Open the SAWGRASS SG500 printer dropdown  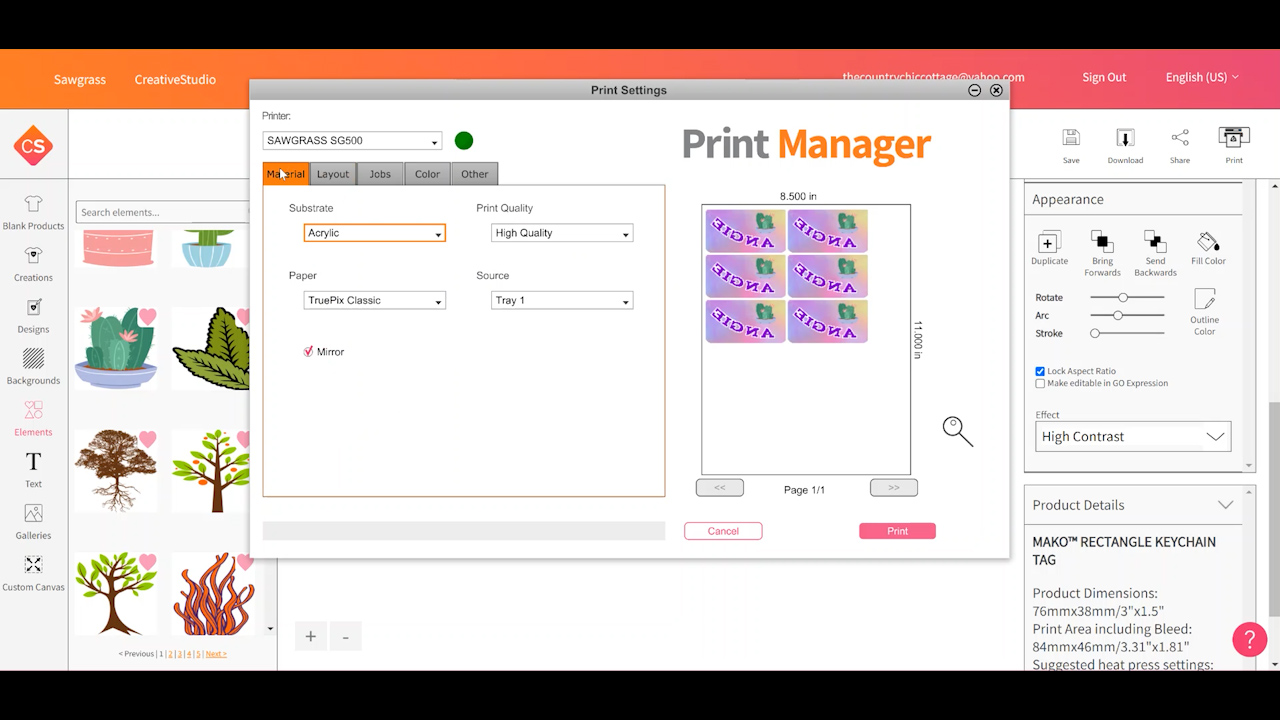pyautogui.click(x=352, y=141)
